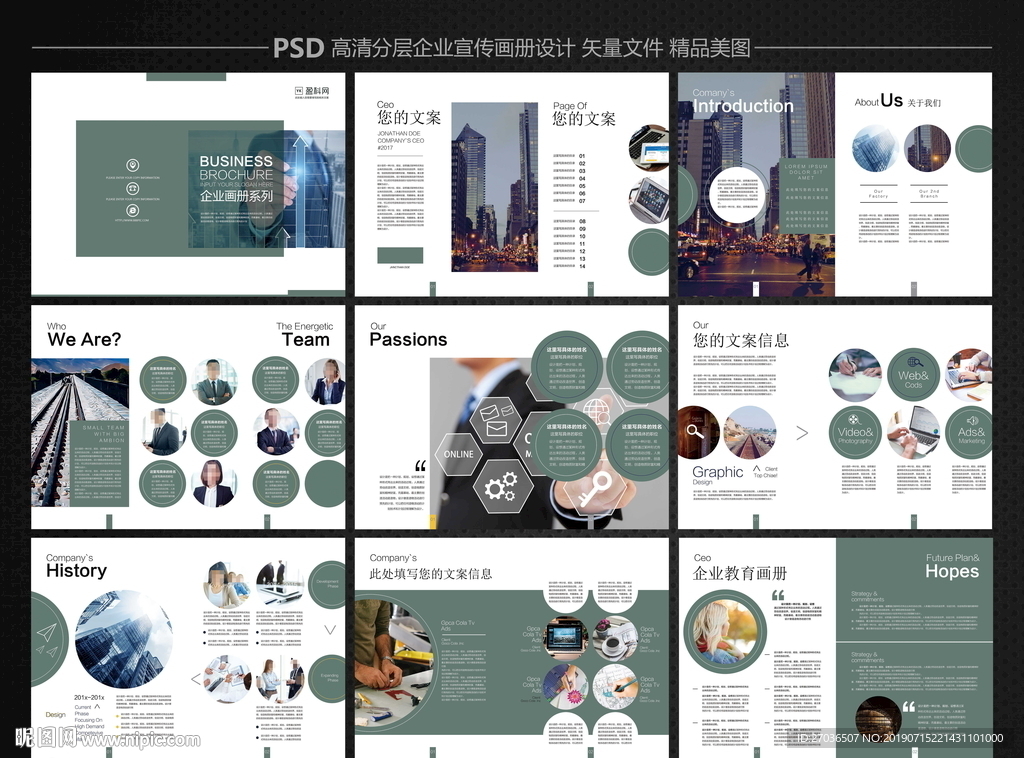
Task: Click the Future Plan& Hopes heading
Action: [952, 566]
